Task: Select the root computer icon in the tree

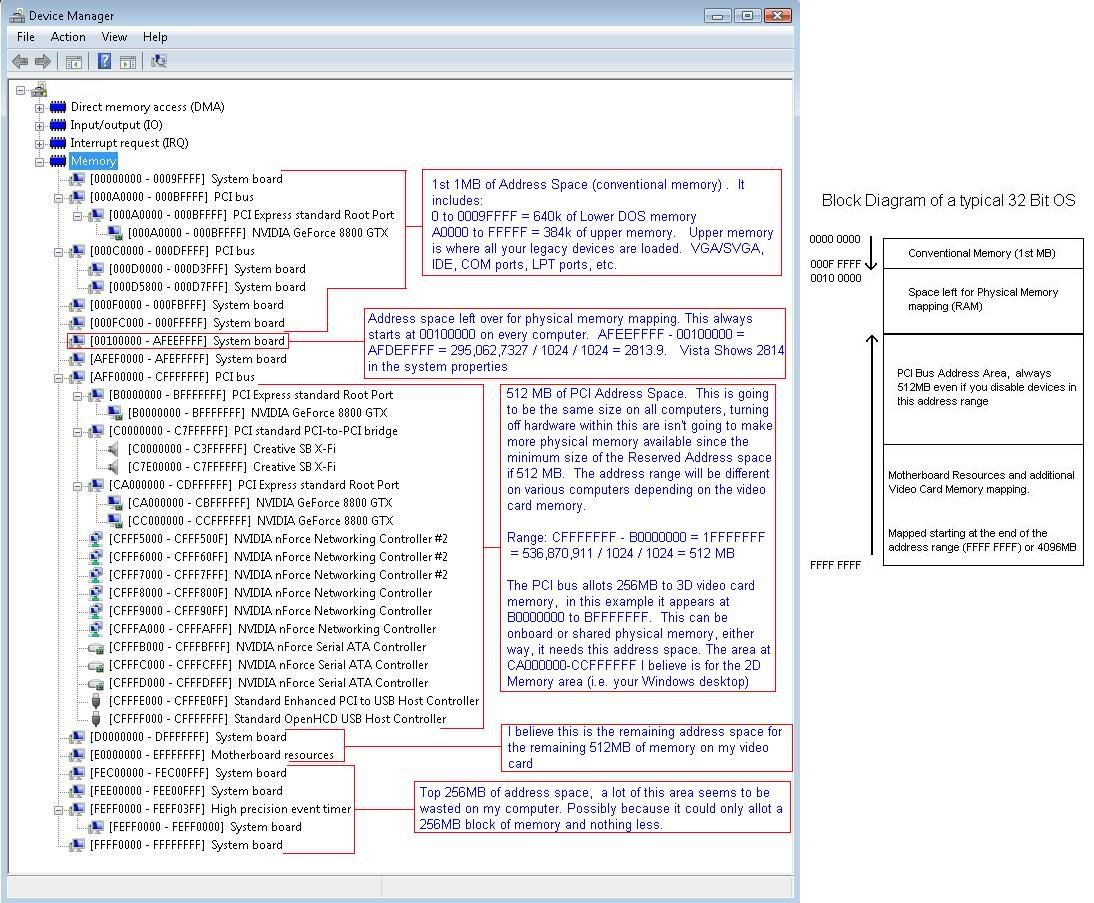Action: (x=39, y=89)
